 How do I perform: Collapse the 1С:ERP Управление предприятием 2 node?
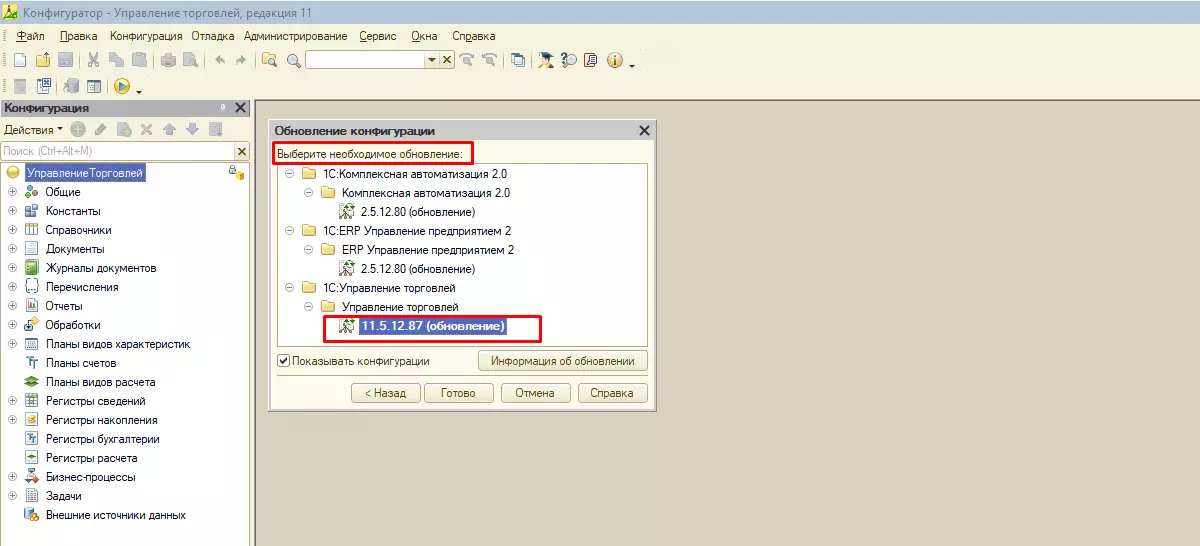coord(290,231)
